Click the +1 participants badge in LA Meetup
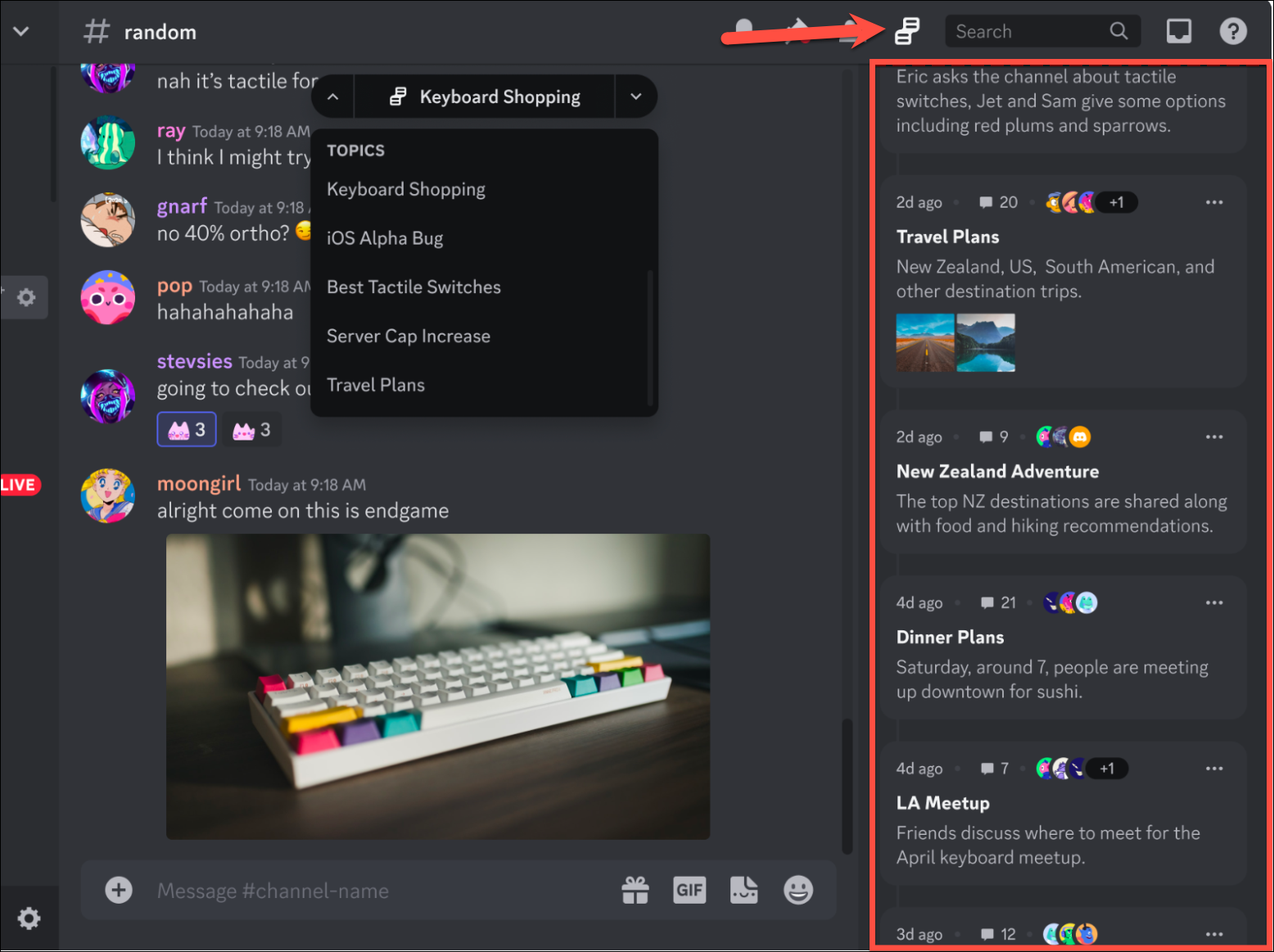1274x952 pixels. click(1107, 769)
